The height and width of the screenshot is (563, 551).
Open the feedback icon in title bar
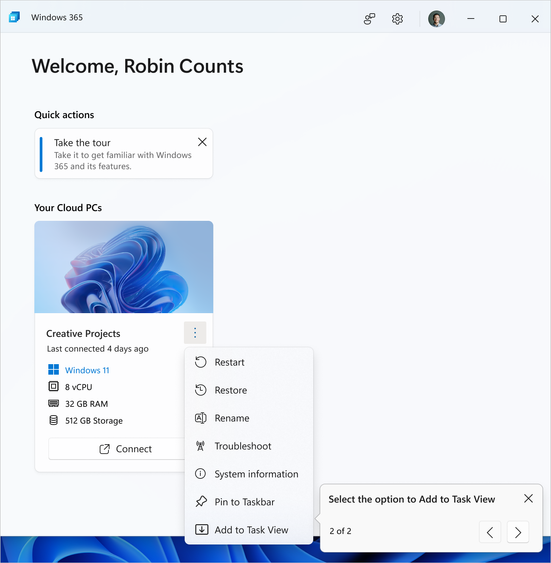[369, 19]
